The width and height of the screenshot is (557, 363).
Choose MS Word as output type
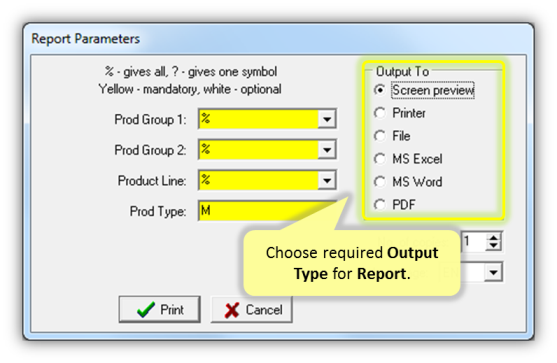click(380, 182)
